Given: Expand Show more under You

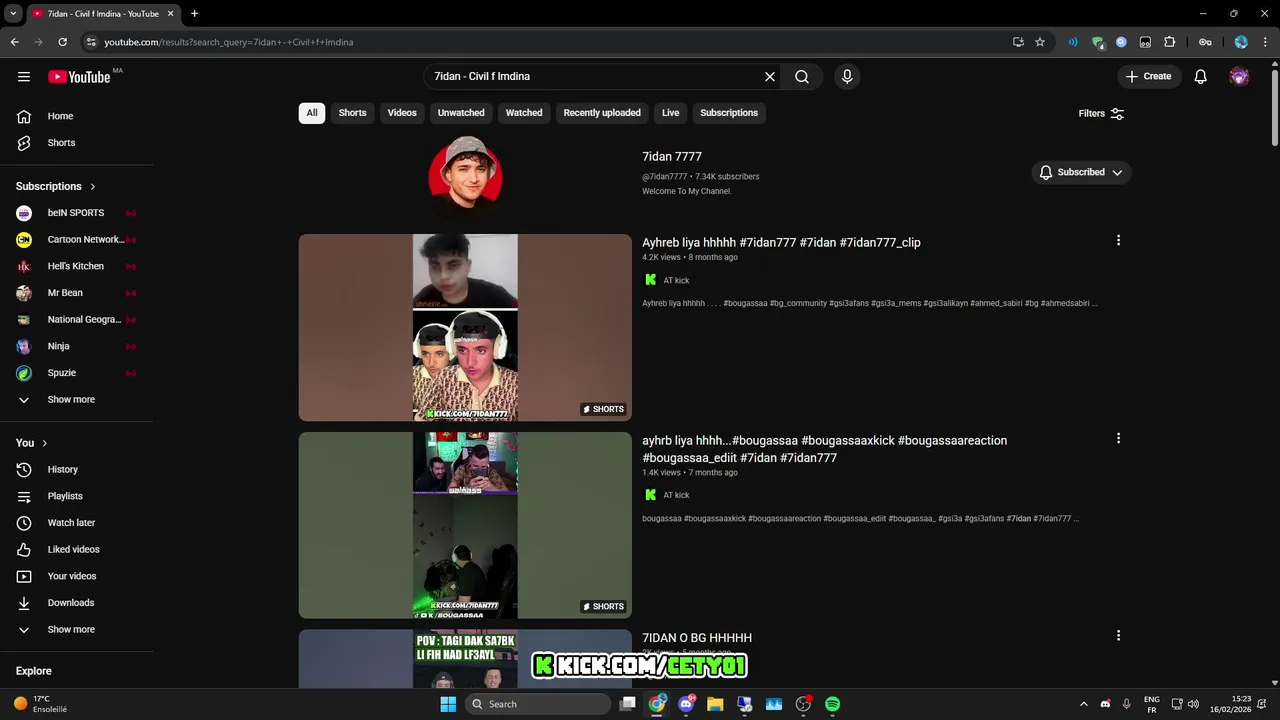Looking at the screenshot, I should pyautogui.click(x=77, y=630).
